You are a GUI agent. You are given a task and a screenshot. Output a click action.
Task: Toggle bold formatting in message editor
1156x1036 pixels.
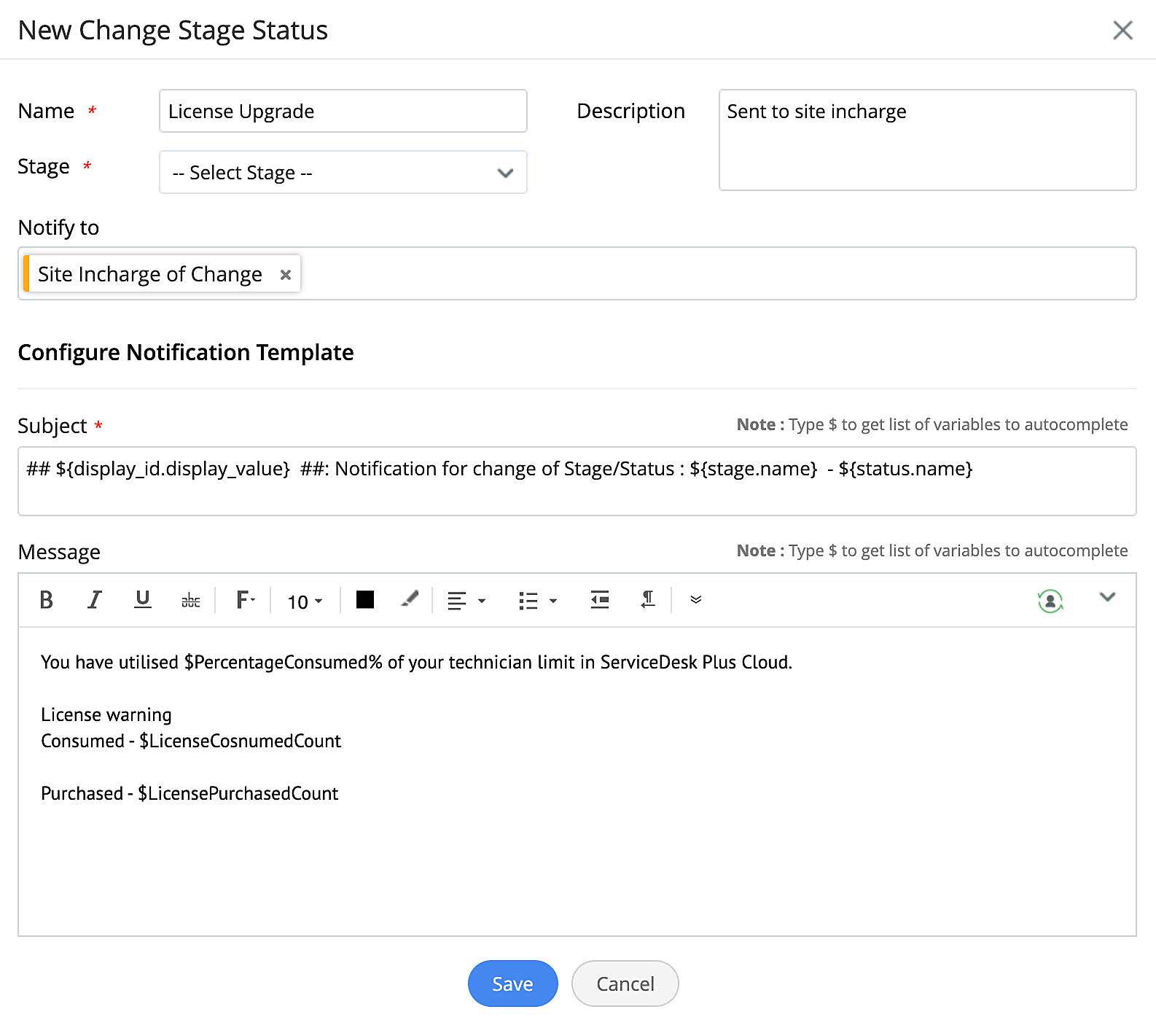coord(46,600)
